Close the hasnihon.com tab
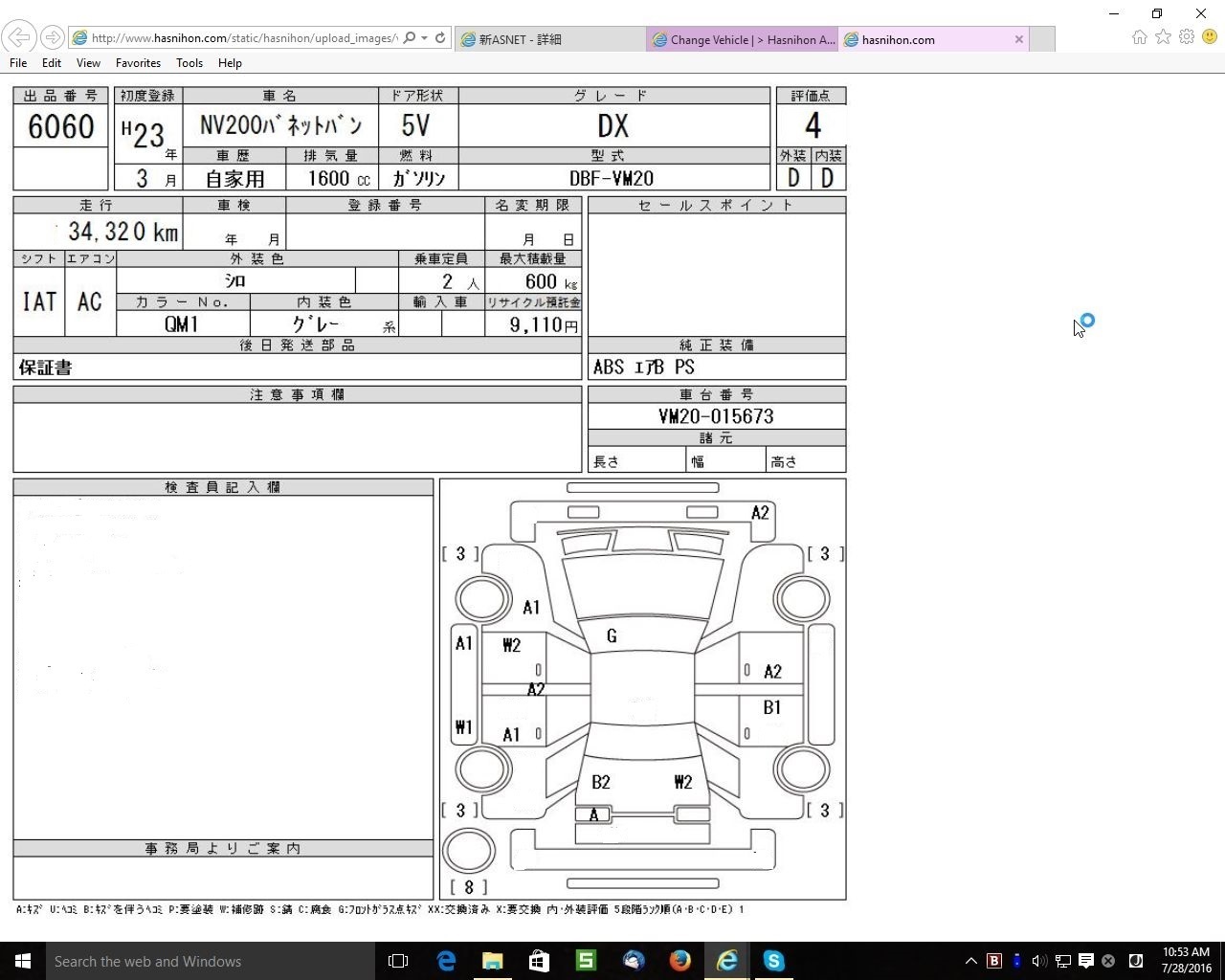The width and height of the screenshot is (1225, 980). (x=1019, y=39)
